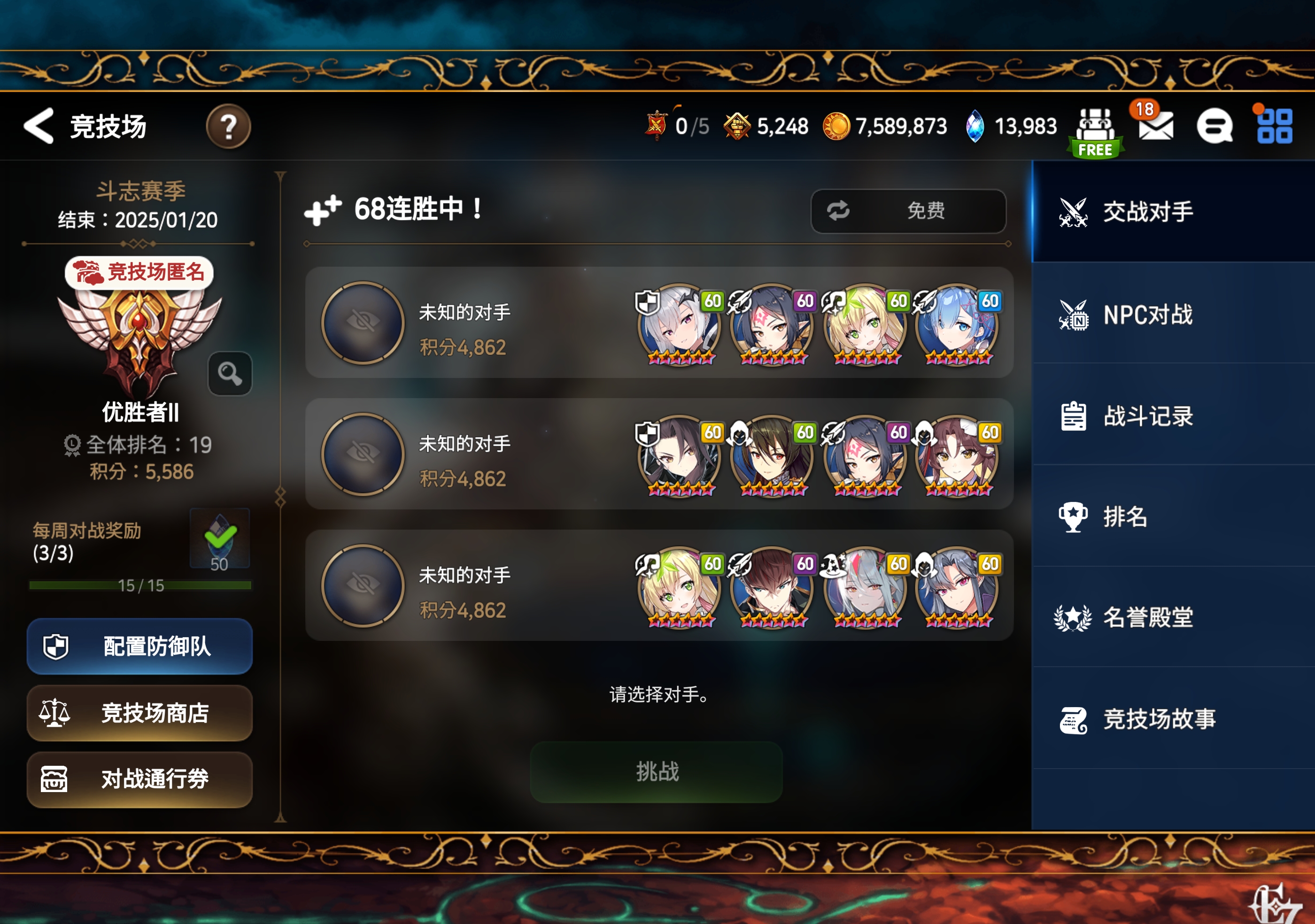
Task: Open the 战斗记录 tab
Action: (x=1173, y=416)
